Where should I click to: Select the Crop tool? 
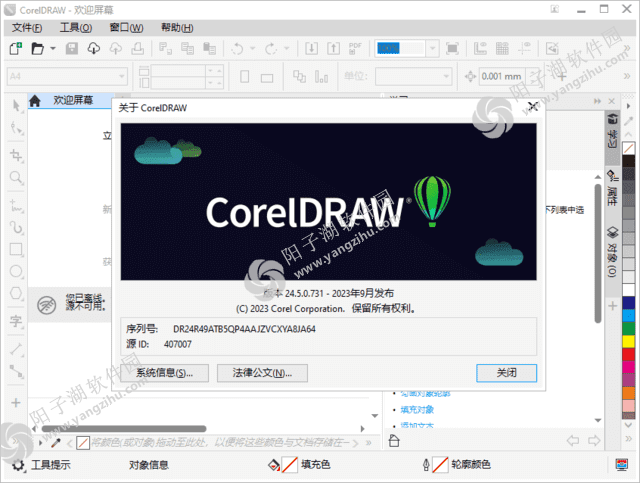click(16, 156)
